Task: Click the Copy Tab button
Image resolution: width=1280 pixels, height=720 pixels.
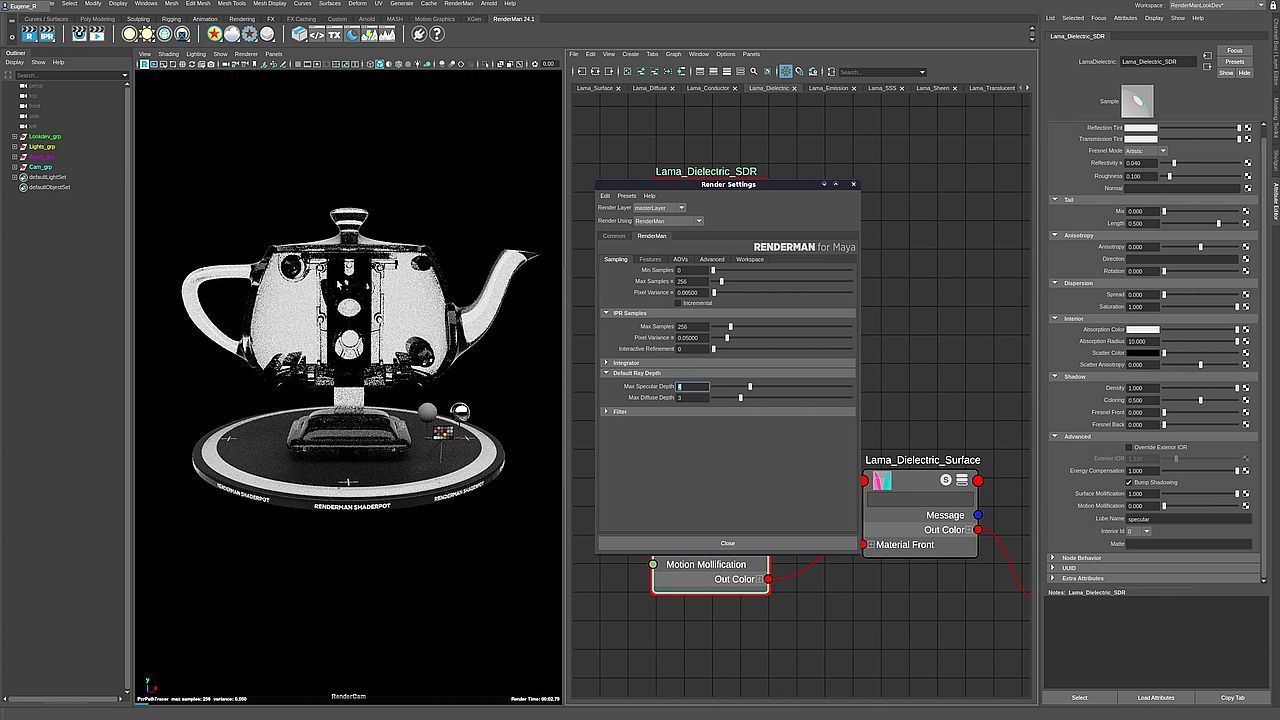Action: [x=1233, y=698]
